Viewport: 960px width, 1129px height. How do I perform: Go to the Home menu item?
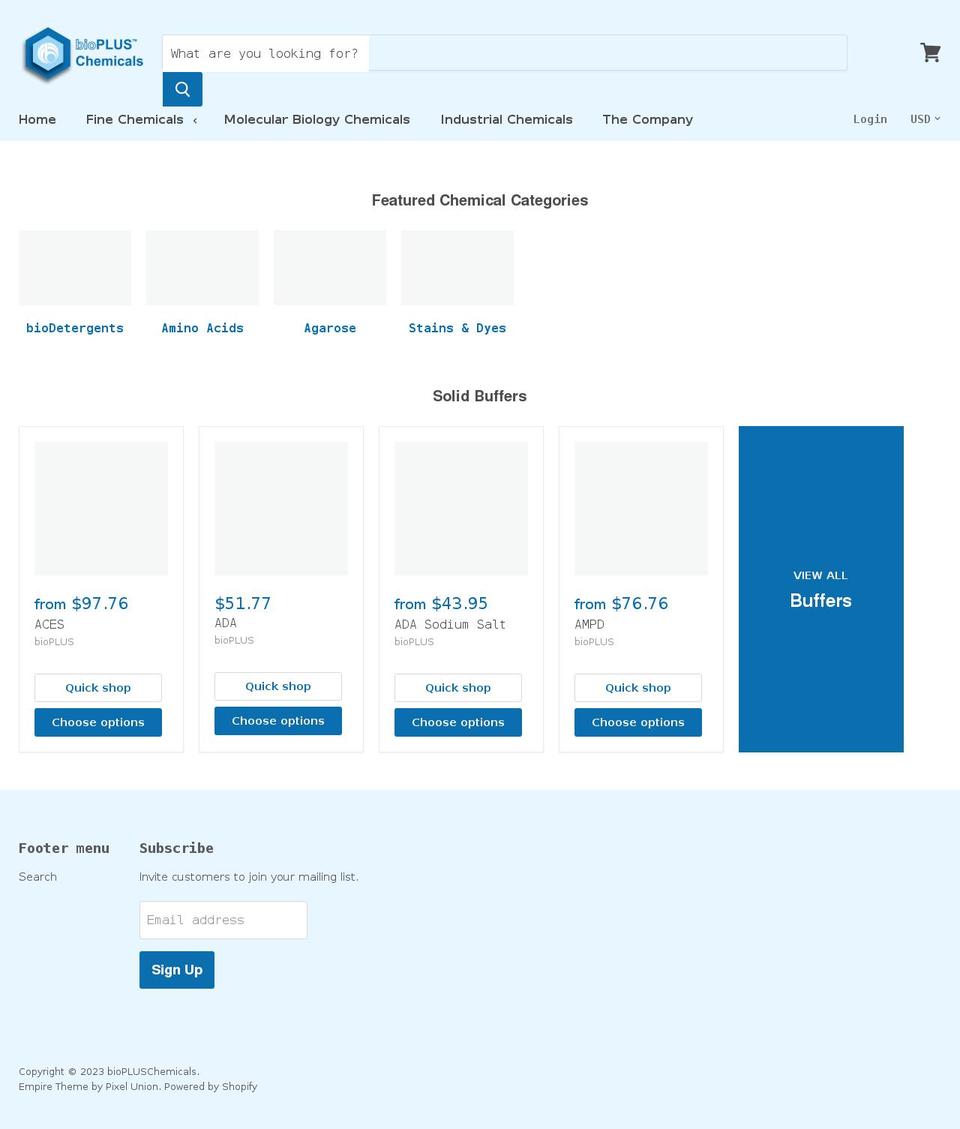(37, 120)
